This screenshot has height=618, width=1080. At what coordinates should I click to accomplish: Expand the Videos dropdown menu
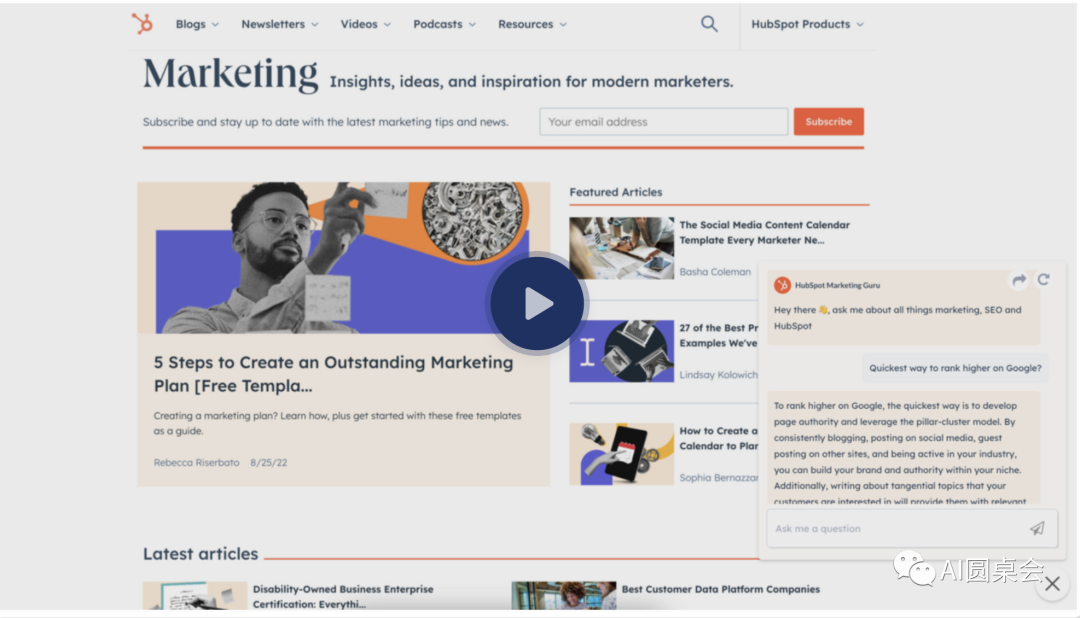pyautogui.click(x=366, y=24)
